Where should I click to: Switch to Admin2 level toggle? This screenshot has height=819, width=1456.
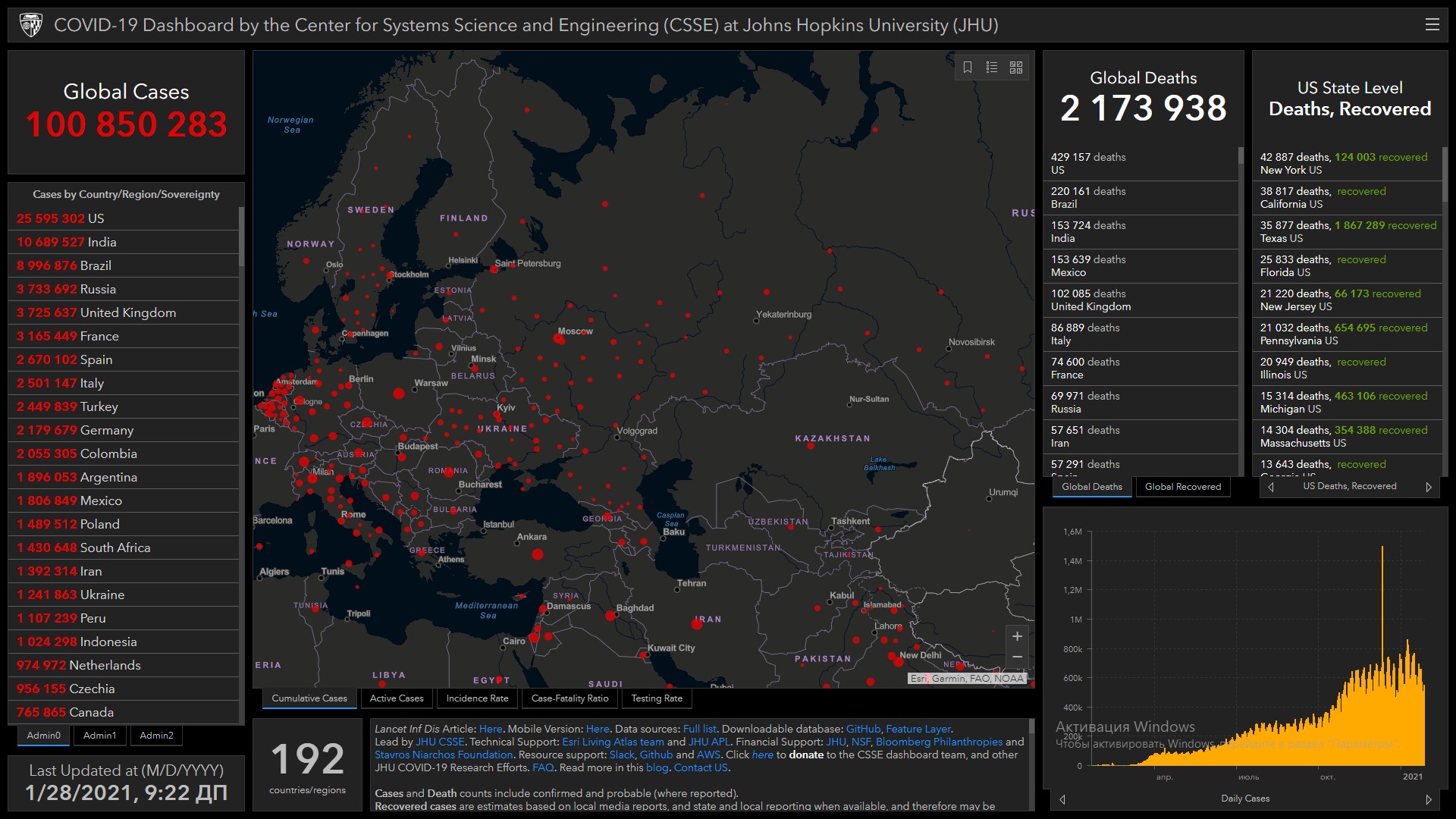coord(156,735)
